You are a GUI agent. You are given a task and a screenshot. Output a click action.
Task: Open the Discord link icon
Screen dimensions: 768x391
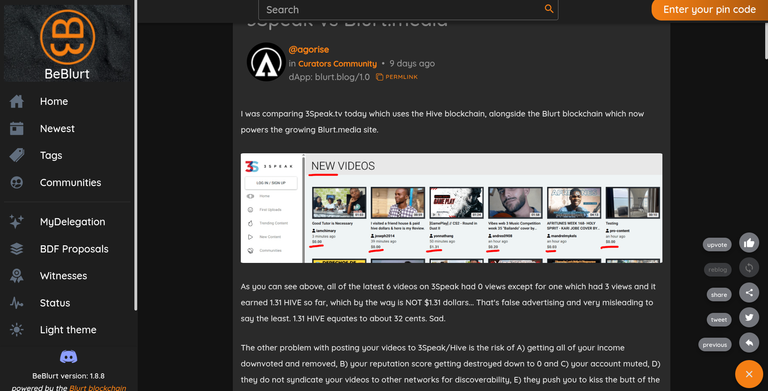pyautogui.click(x=68, y=357)
